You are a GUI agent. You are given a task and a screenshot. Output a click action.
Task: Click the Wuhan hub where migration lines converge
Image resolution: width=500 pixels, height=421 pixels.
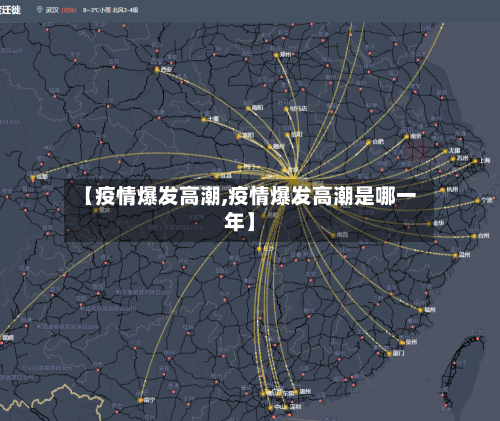pyautogui.click(x=293, y=180)
